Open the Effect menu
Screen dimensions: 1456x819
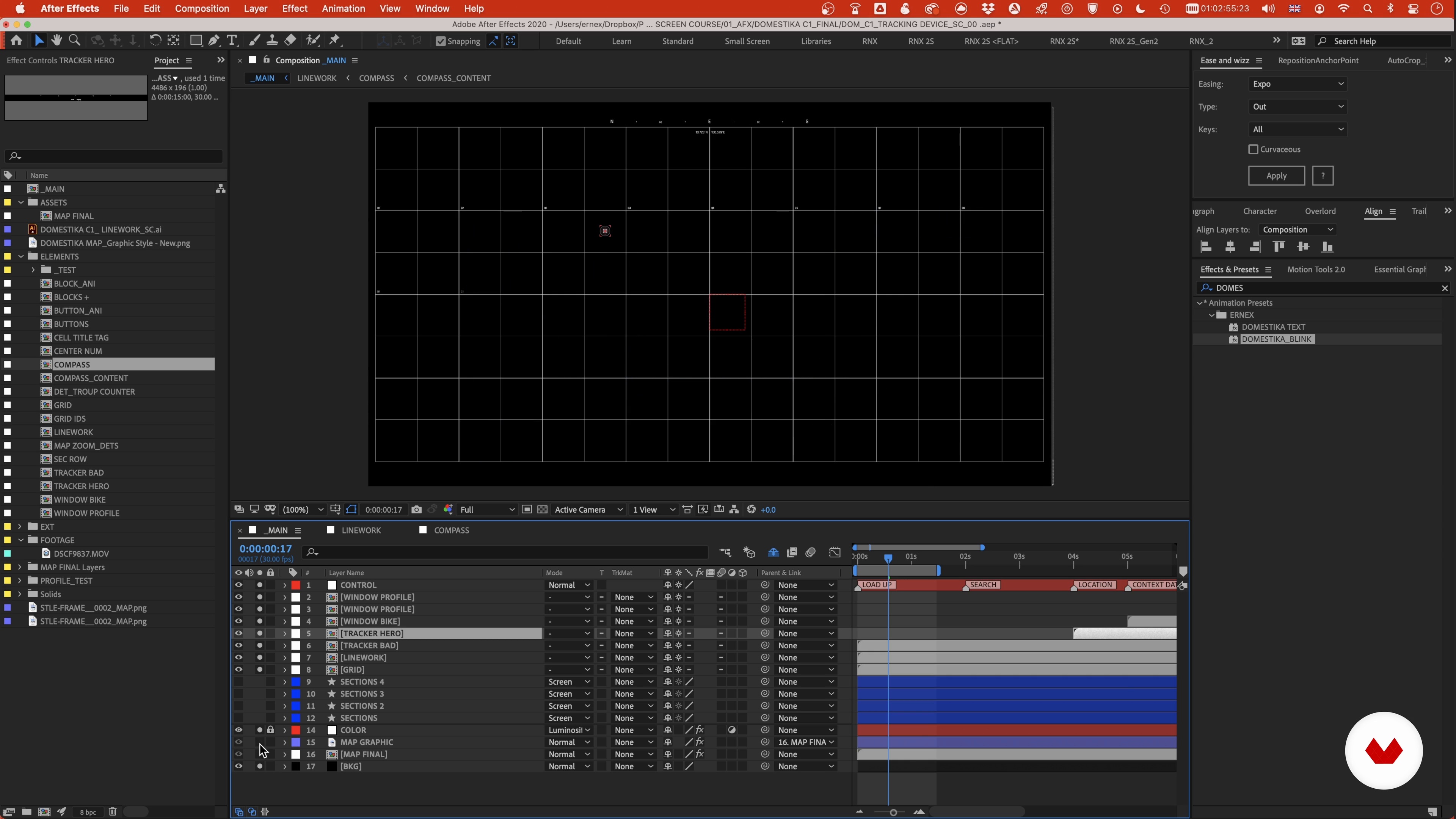295,8
